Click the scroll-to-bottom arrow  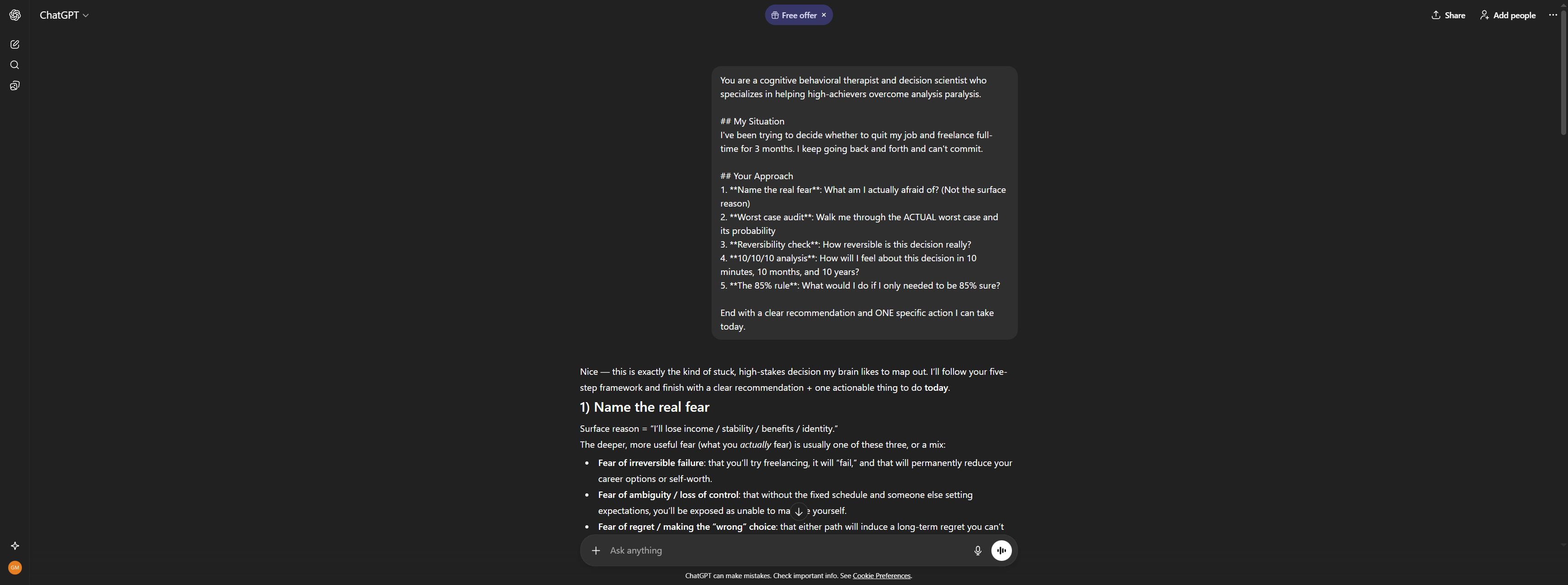pyautogui.click(x=799, y=511)
